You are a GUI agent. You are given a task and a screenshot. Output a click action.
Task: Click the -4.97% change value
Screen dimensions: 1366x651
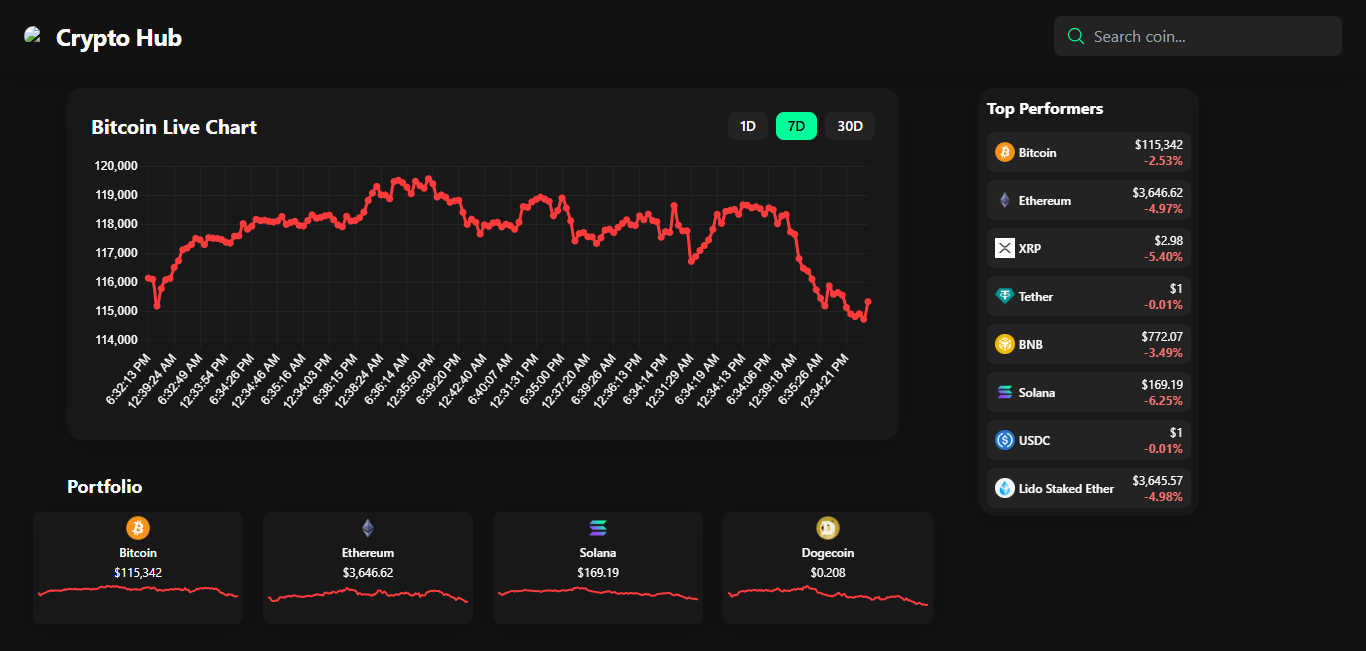click(x=1164, y=208)
